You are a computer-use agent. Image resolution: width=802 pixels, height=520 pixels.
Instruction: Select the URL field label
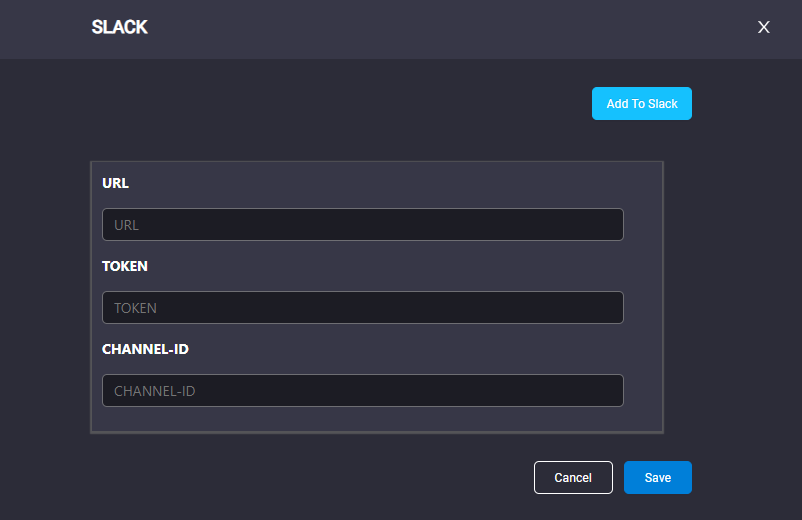[116, 183]
